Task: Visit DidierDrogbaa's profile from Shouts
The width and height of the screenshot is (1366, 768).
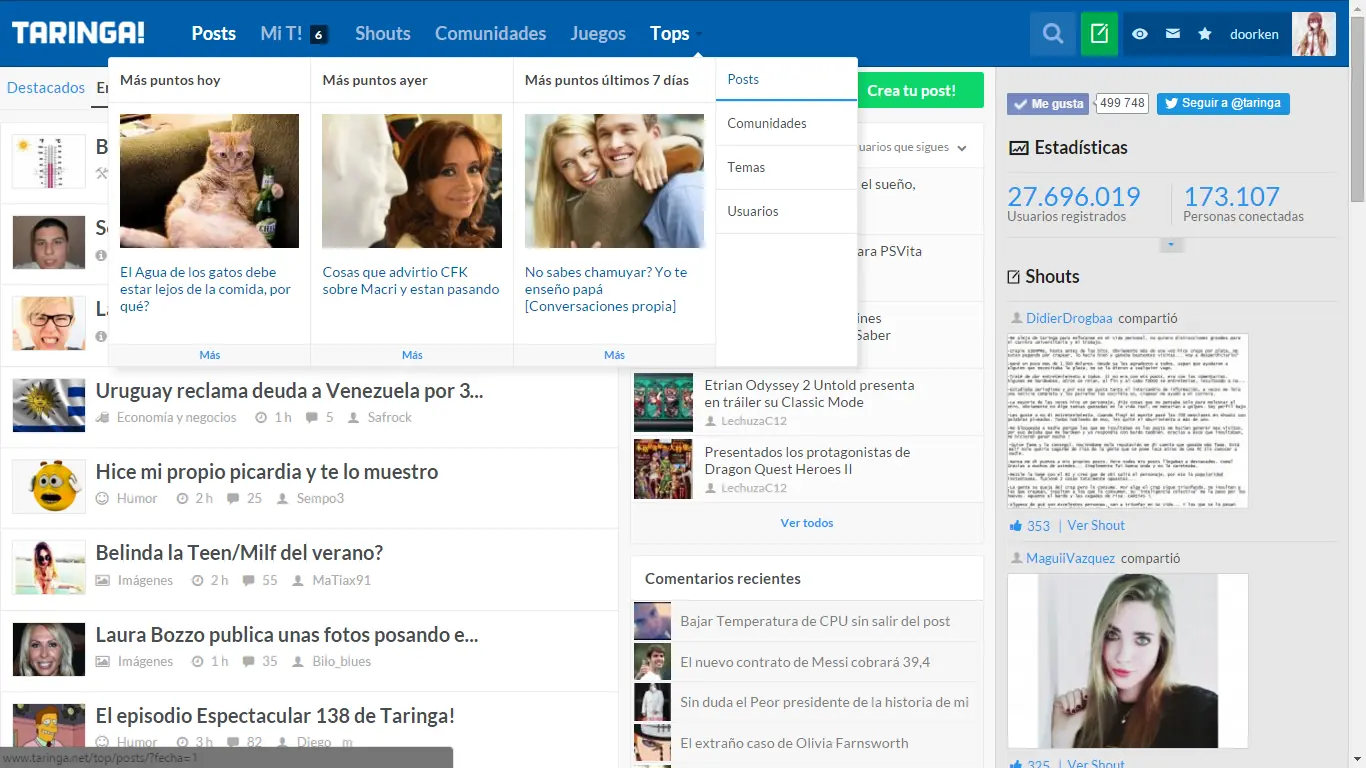Action: click(1069, 318)
